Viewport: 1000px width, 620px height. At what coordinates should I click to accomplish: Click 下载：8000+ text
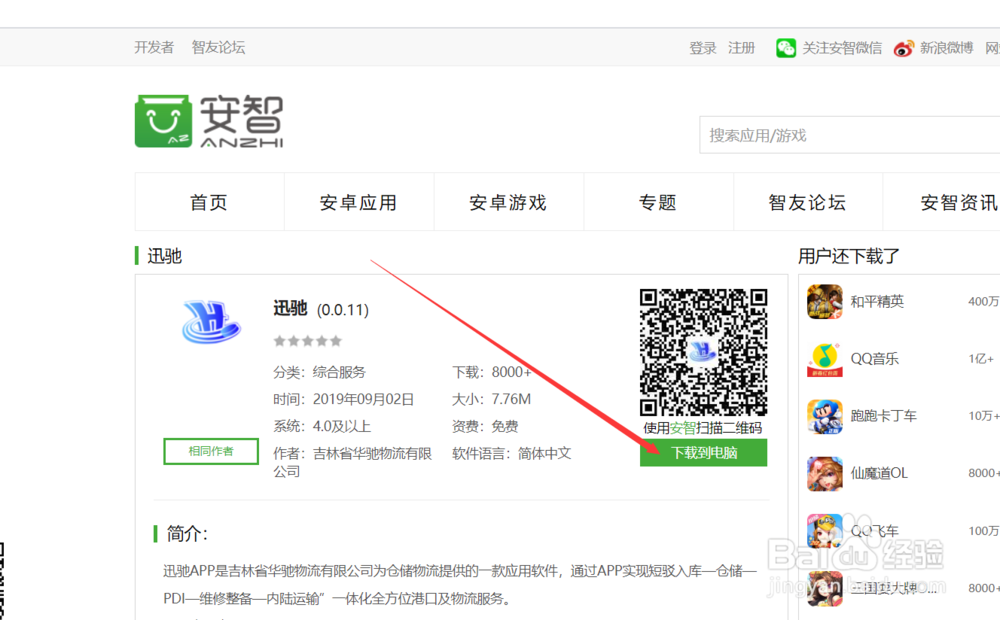491,372
